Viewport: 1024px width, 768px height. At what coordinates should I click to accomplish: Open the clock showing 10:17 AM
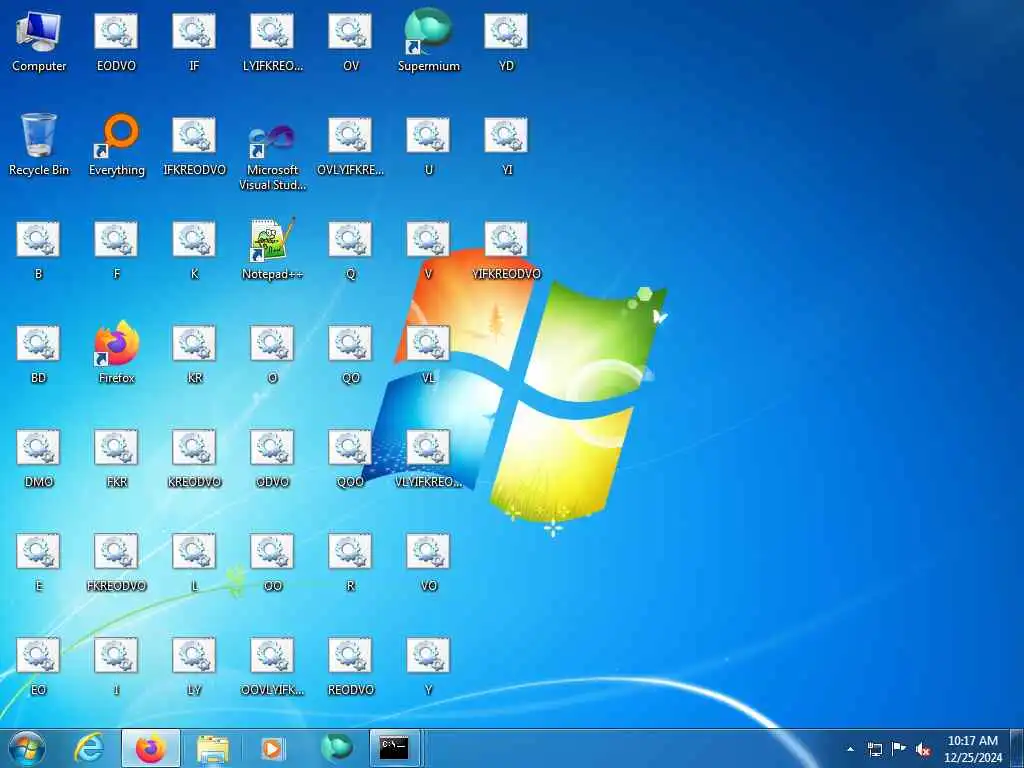[x=972, y=749]
